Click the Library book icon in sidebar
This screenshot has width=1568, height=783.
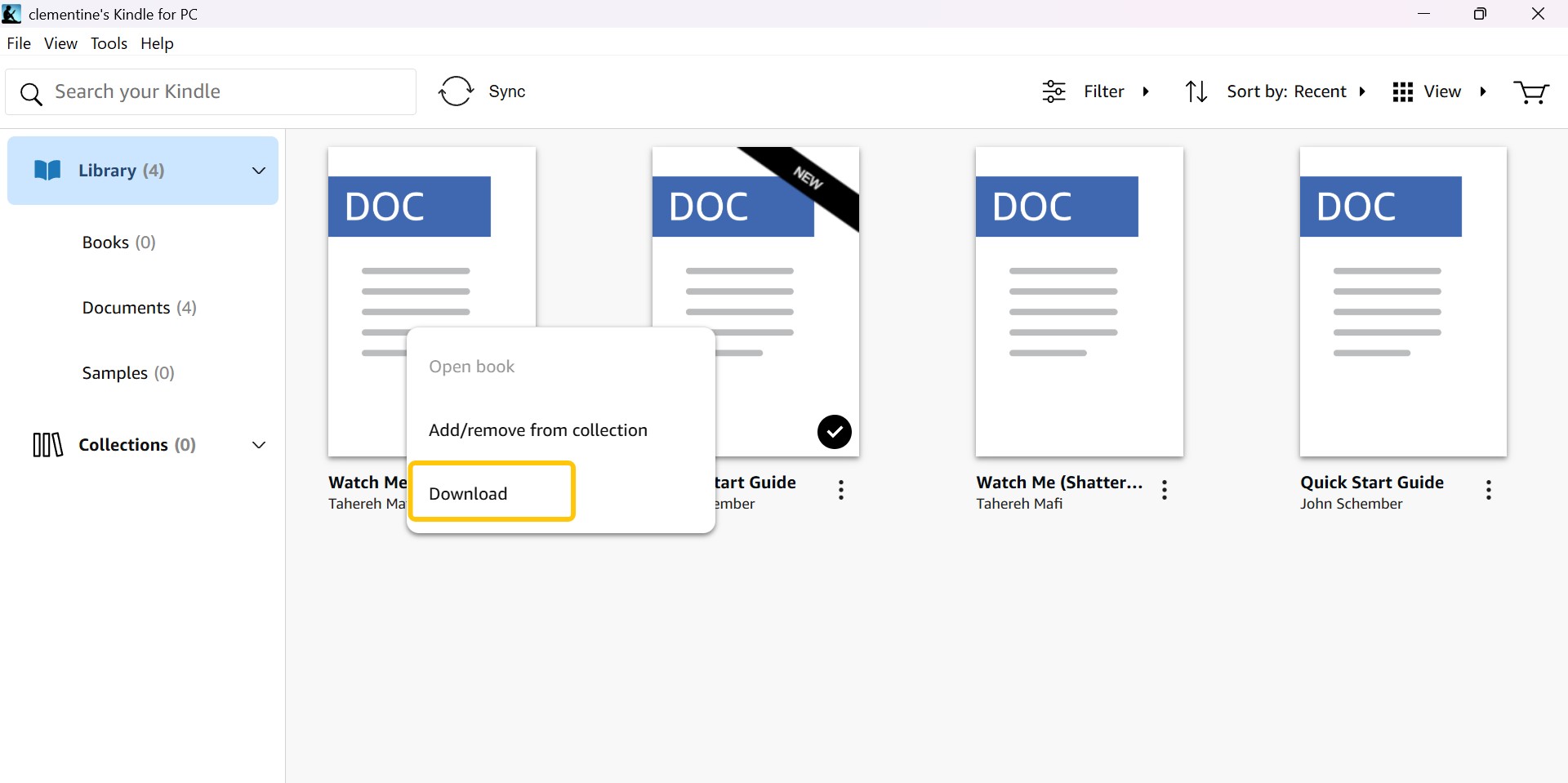[x=47, y=170]
